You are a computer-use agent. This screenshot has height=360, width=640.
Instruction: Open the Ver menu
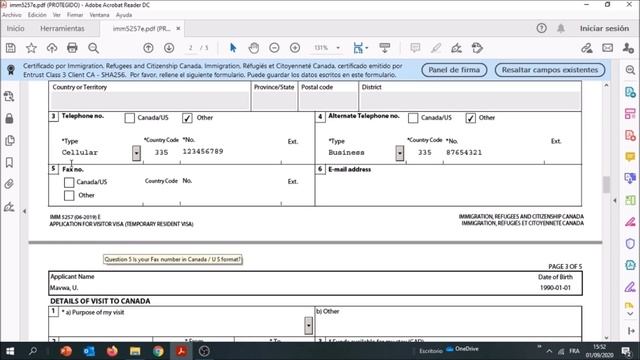tap(57, 15)
